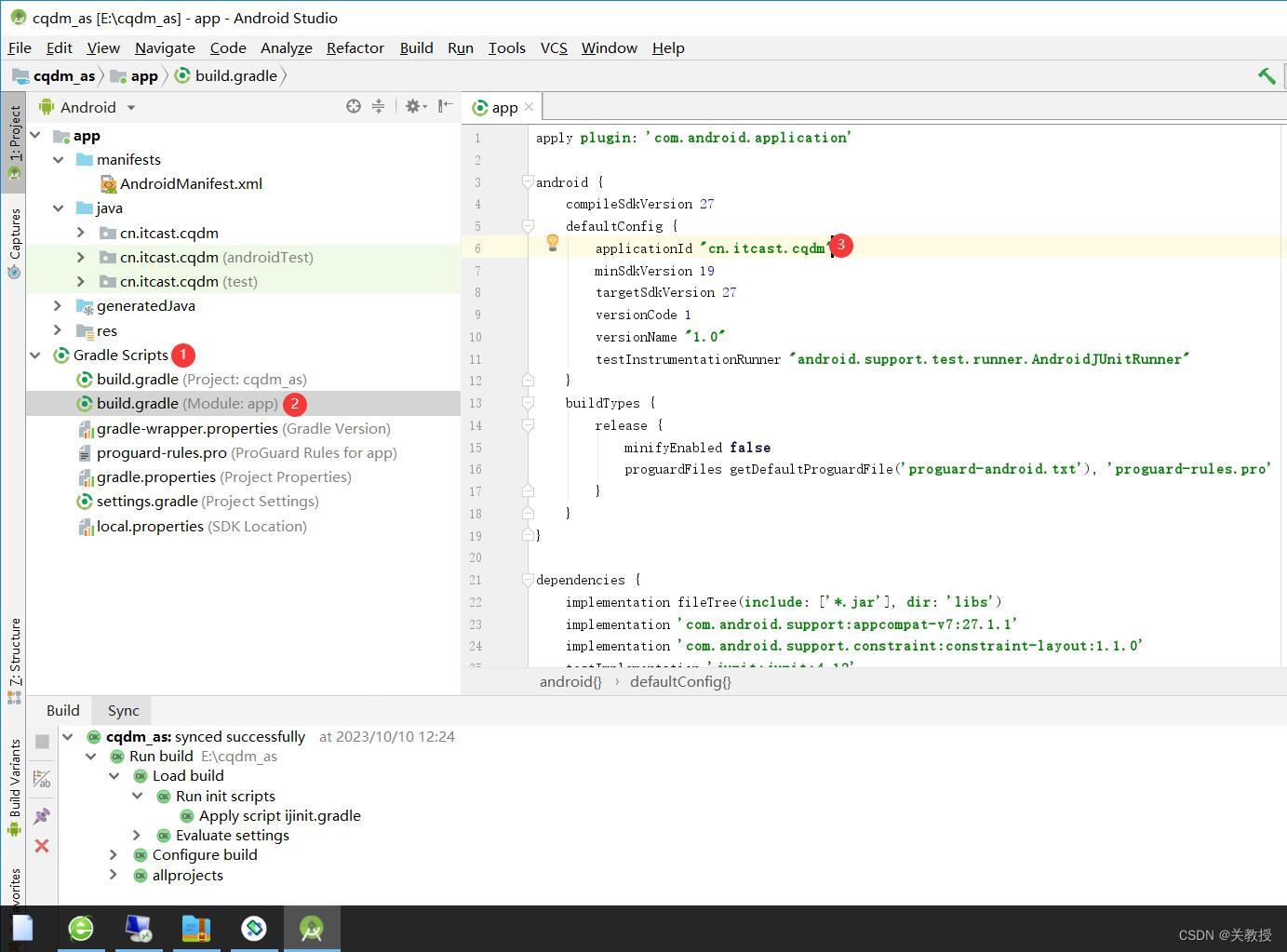Open the Build menu
This screenshot has width=1287, height=952.
click(x=416, y=47)
